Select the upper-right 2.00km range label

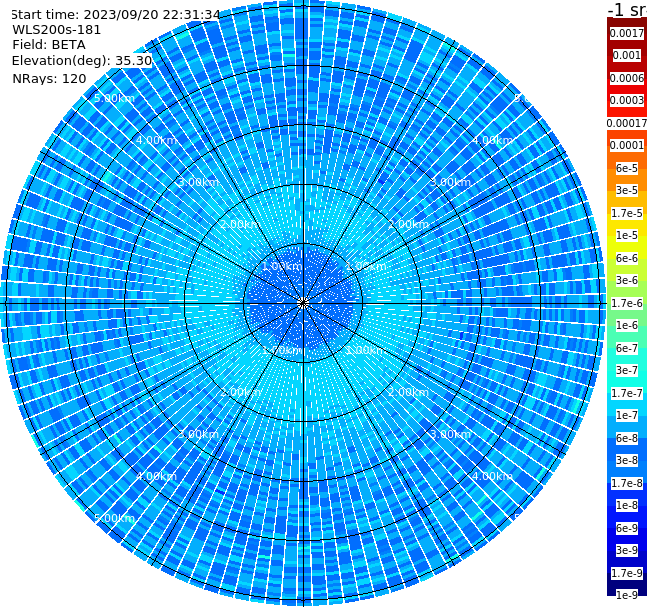[x=409, y=224]
